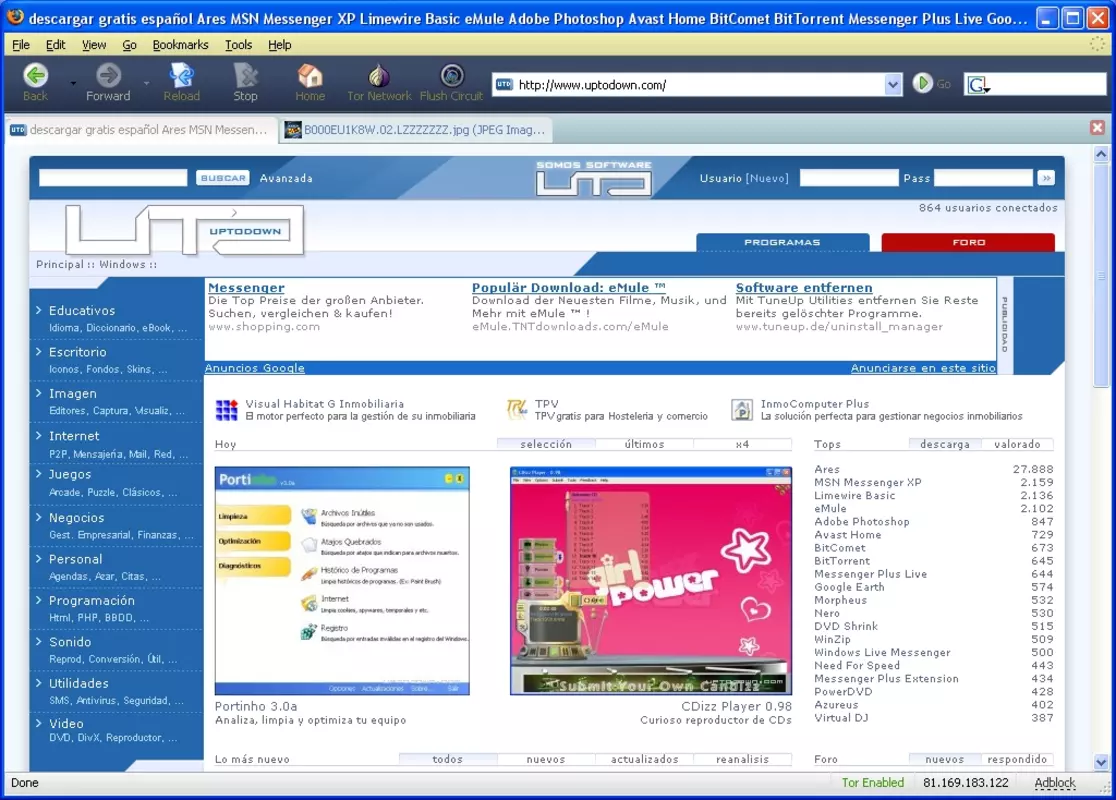This screenshot has height=800, width=1116.
Task: Switch to the B000EU1K8W JPEG image tab
Action: pos(416,130)
